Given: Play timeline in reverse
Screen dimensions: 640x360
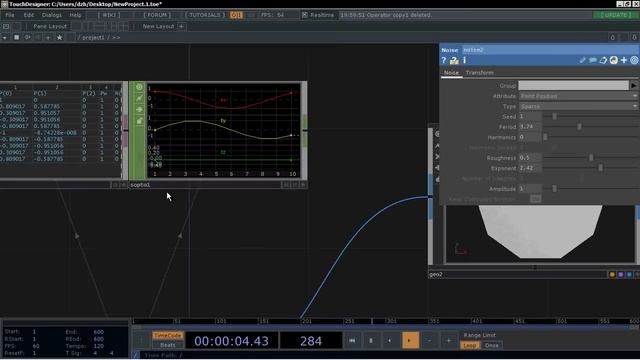Looking at the screenshot, I should tap(389, 340).
